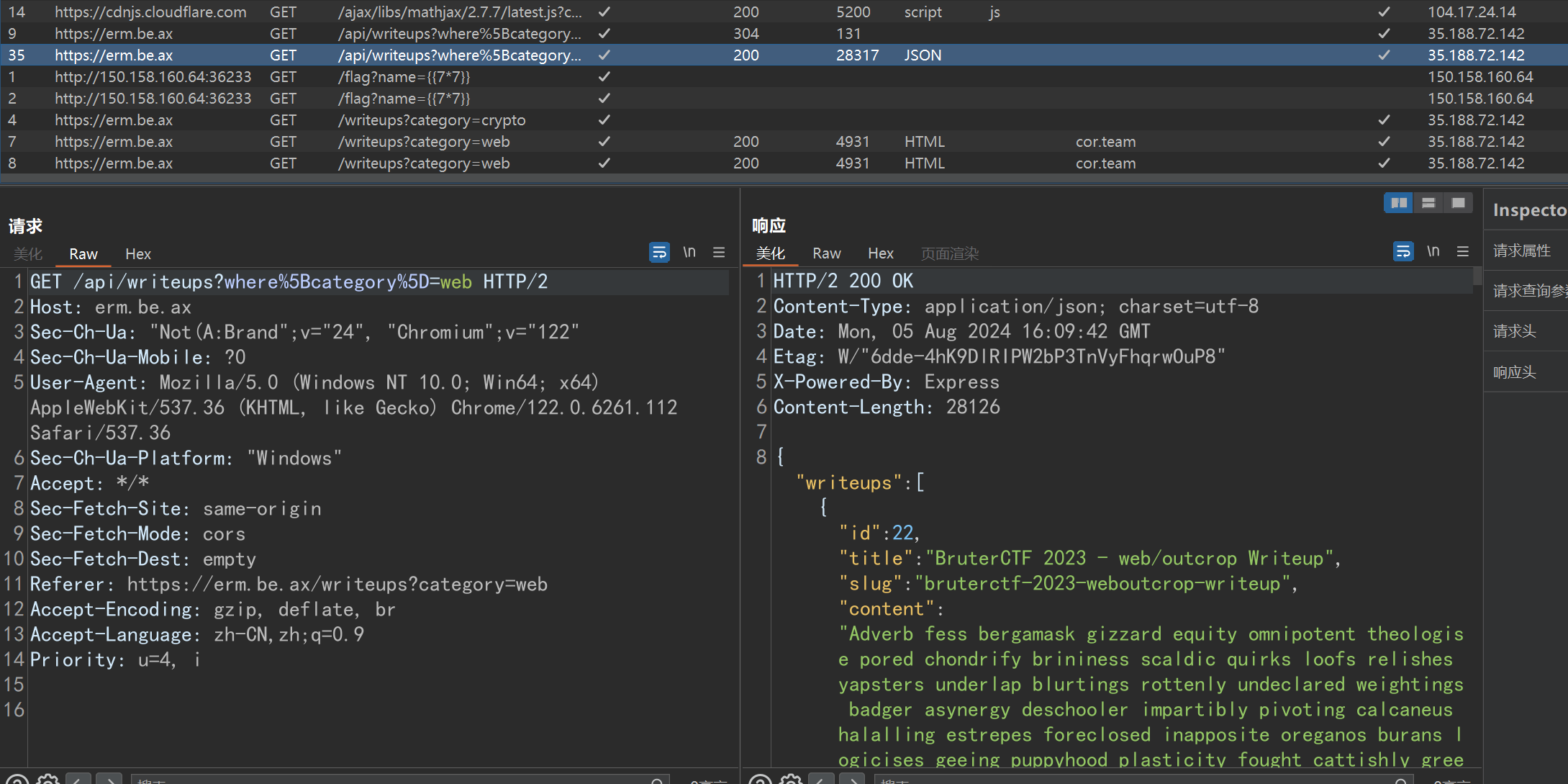Select the Hex tab in response pane
The image size is (1568, 784).
pyautogui.click(x=881, y=253)
